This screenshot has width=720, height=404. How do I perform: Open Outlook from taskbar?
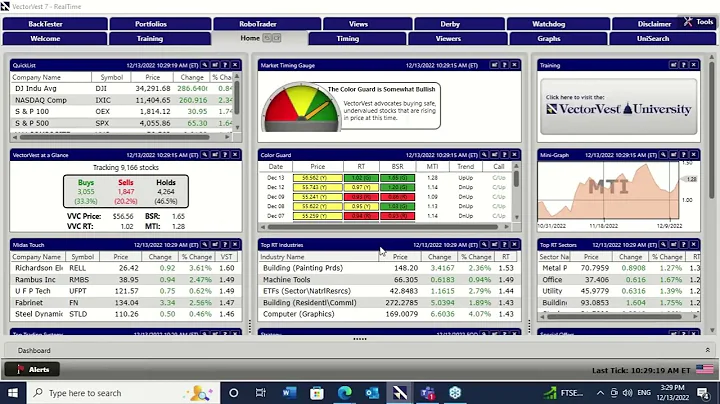(372, 393)
